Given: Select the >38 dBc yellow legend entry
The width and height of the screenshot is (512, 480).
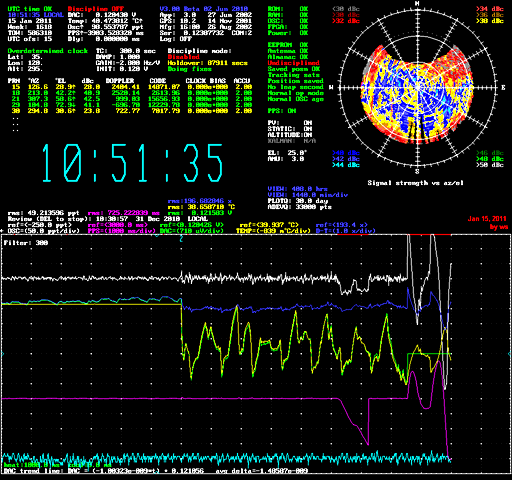Looking at the screenshot, I should coord(490,21).
